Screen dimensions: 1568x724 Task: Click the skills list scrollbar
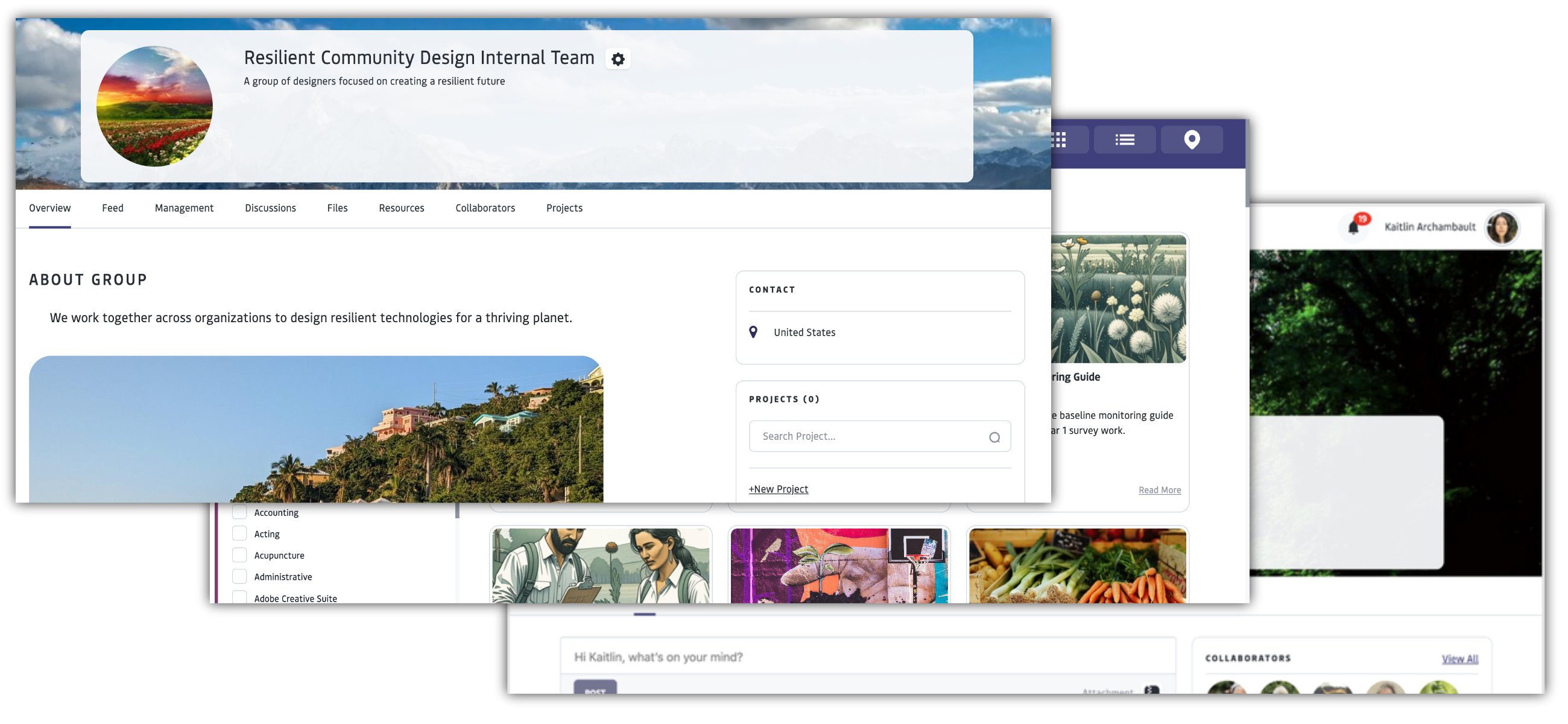pos(457,510)
